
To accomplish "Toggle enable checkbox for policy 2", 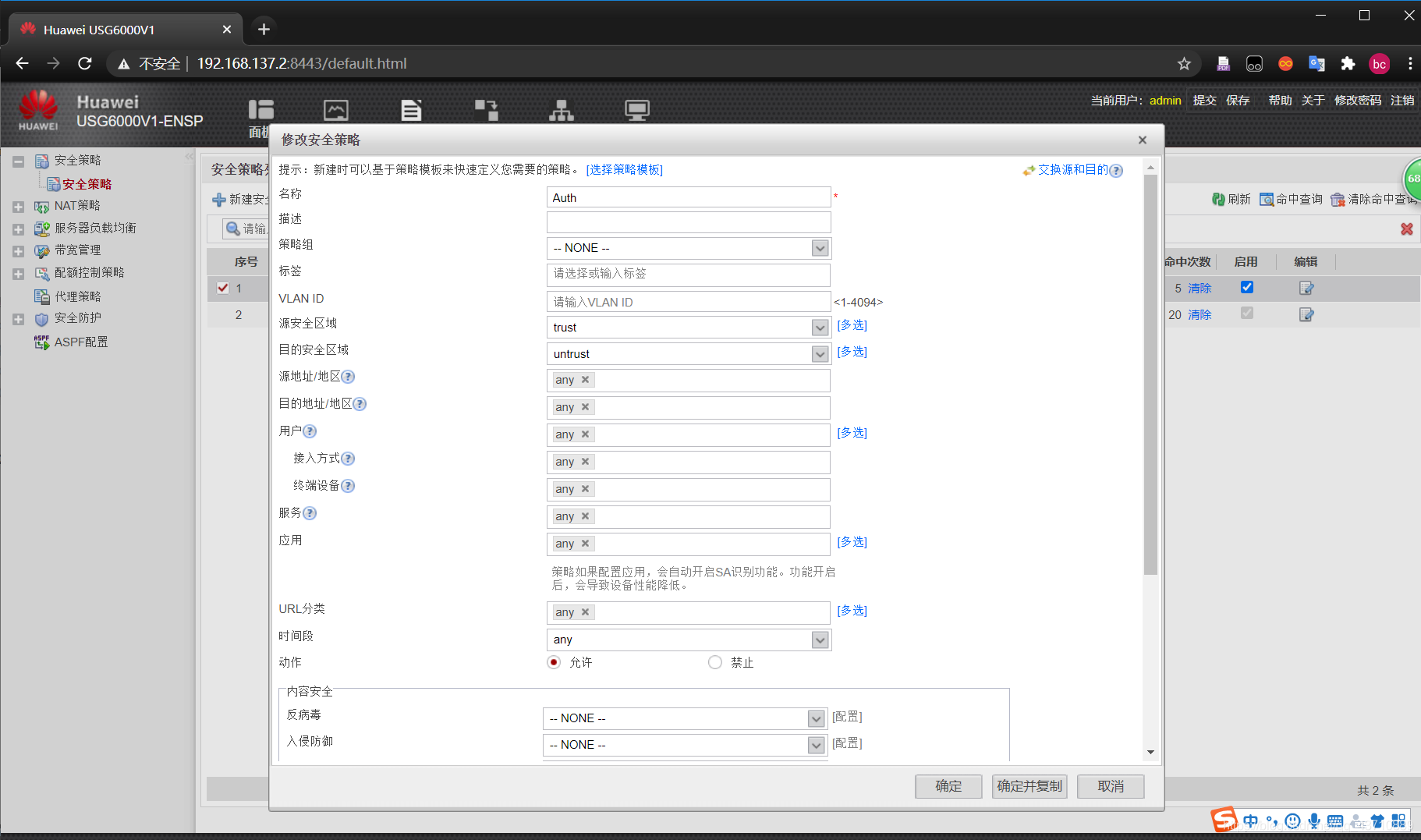I will 1247,313.
